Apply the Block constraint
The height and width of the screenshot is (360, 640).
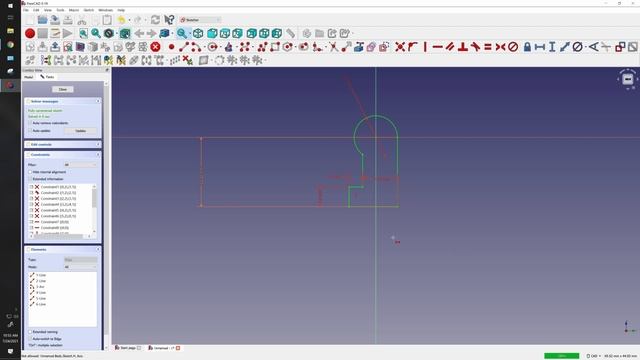513,47
